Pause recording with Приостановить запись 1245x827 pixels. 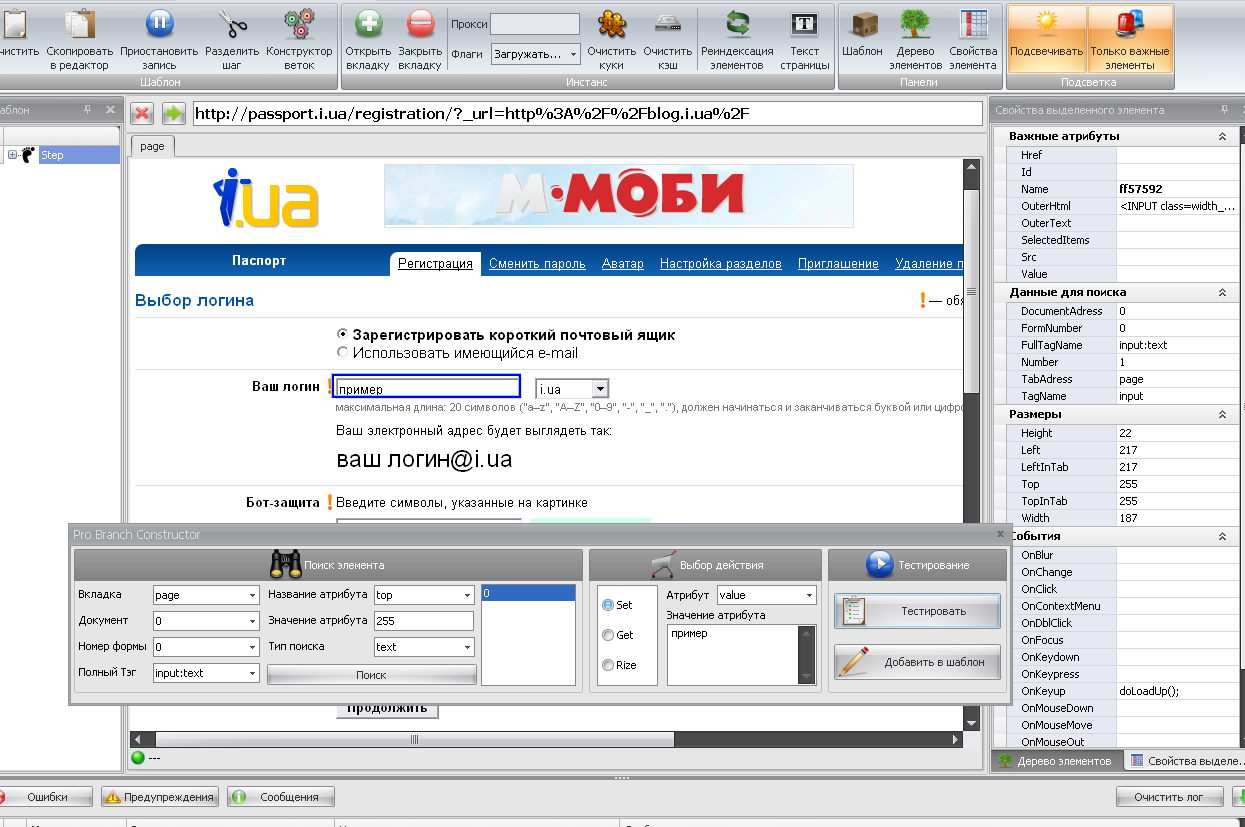pyautogui.click(x=159, y=24)
